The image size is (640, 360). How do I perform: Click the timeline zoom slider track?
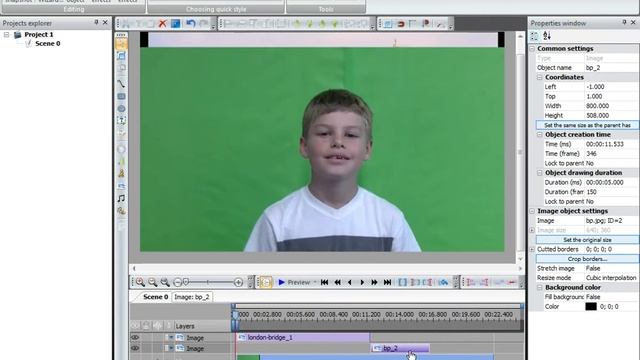[x=208, y=282]
